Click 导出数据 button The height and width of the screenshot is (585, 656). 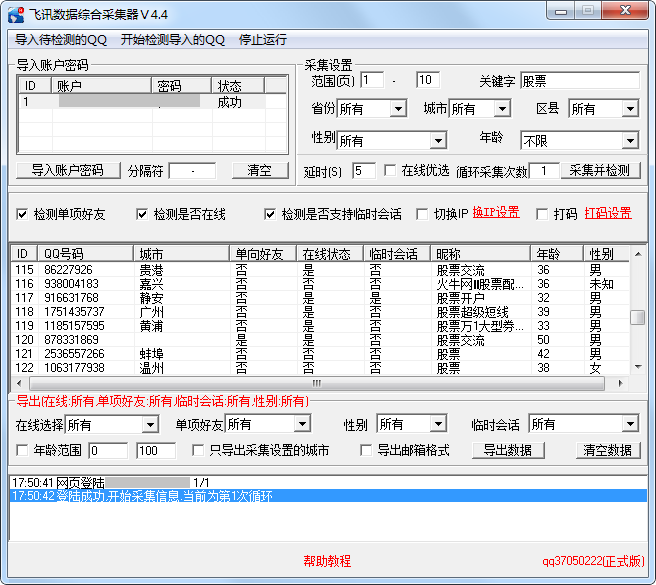pyautogui.click(x=508, y=451)
